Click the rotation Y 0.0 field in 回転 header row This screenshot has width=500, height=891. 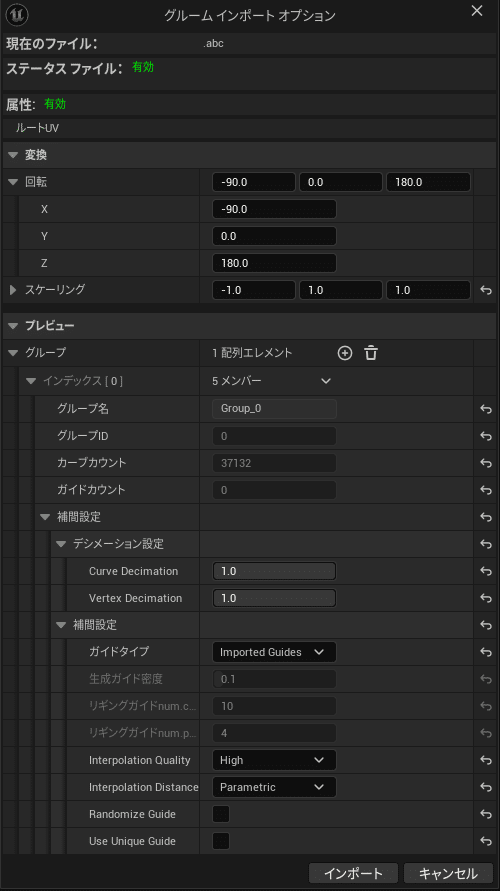click(341, 182)
